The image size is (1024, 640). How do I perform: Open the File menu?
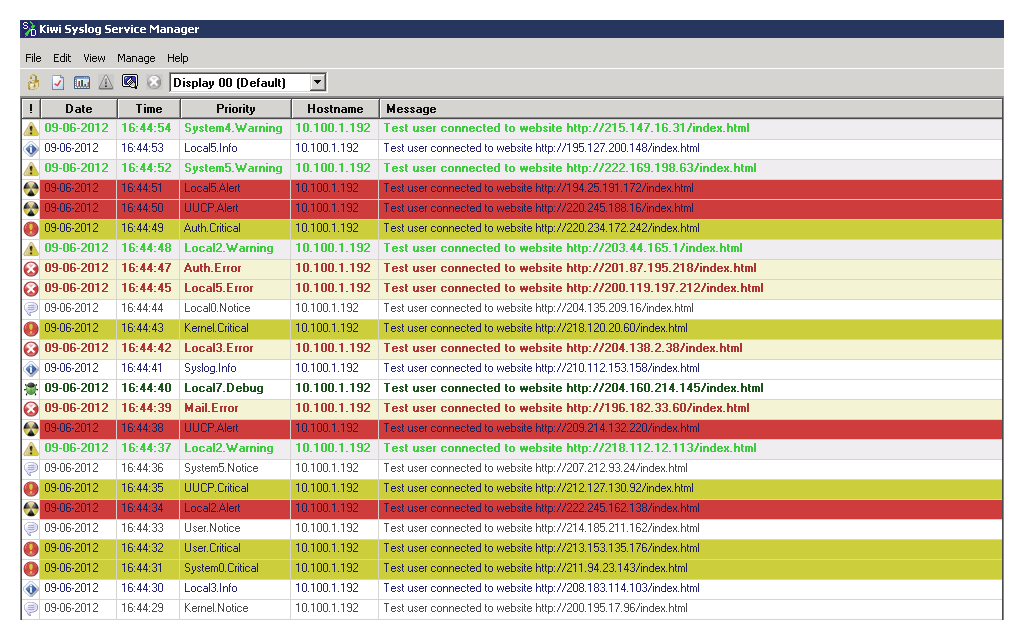(x=33, y=58)
